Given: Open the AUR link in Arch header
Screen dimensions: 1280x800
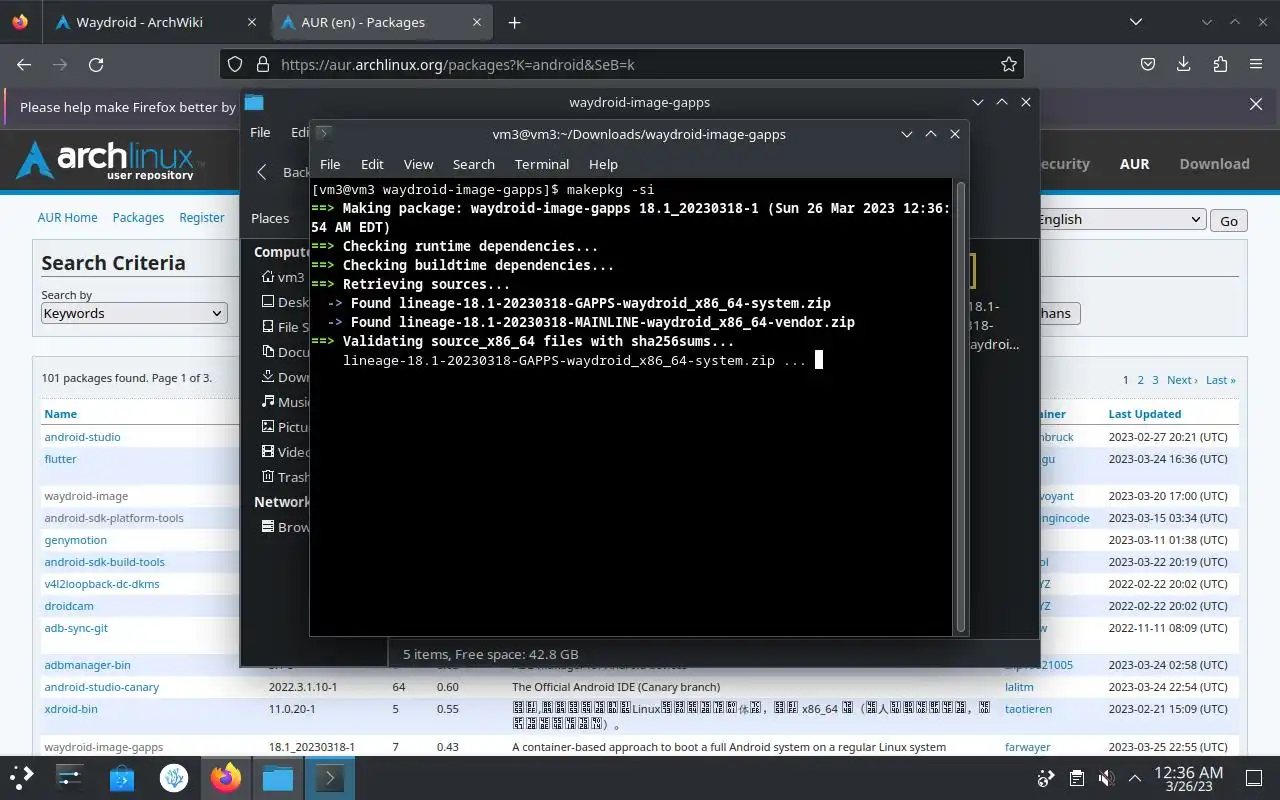Looking at the screenshot, I should 1134,164.
